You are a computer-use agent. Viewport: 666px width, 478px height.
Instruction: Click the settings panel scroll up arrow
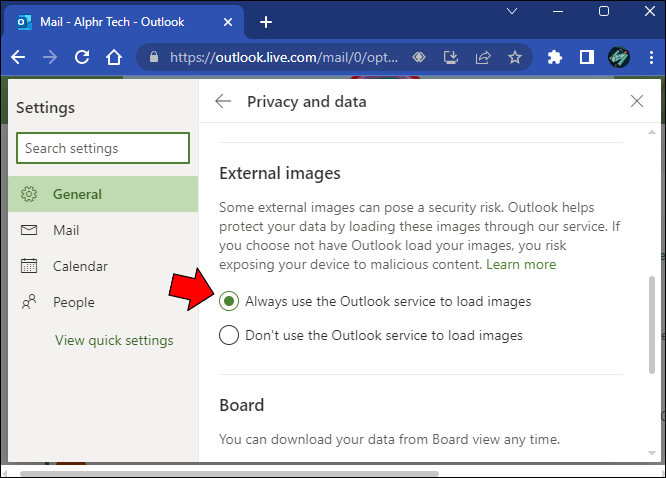coord(652,133)
